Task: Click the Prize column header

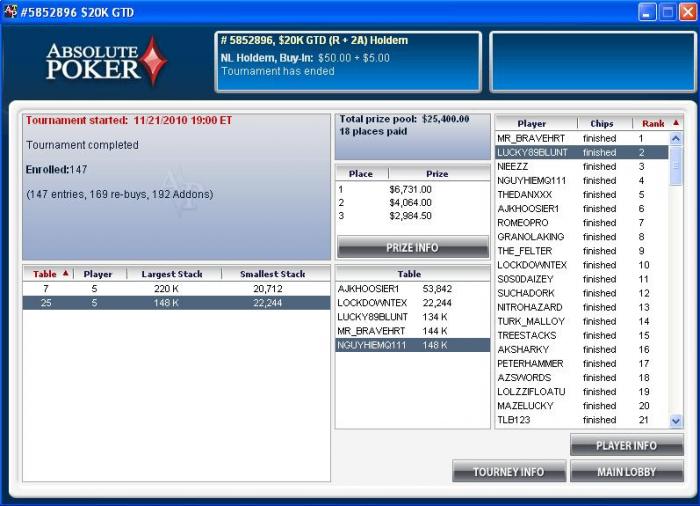Action: click(x=439, y=174)
